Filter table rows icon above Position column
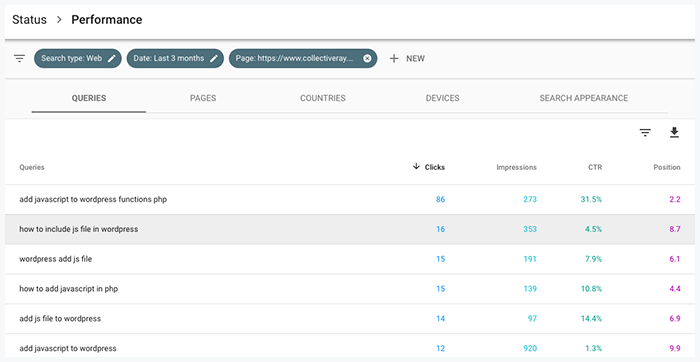 click(645, 133)
